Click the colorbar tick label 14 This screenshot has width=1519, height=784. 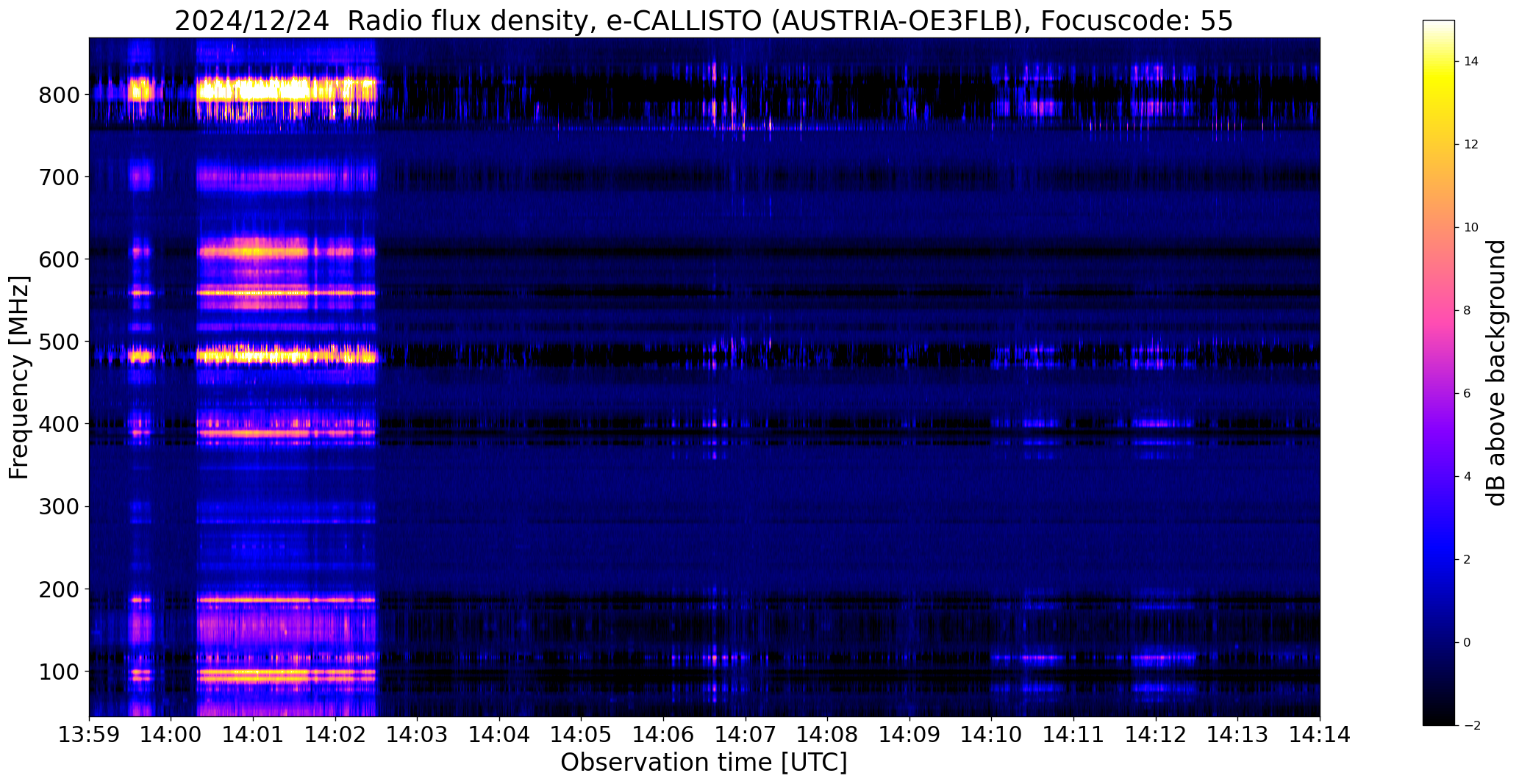pos(1470,62)
